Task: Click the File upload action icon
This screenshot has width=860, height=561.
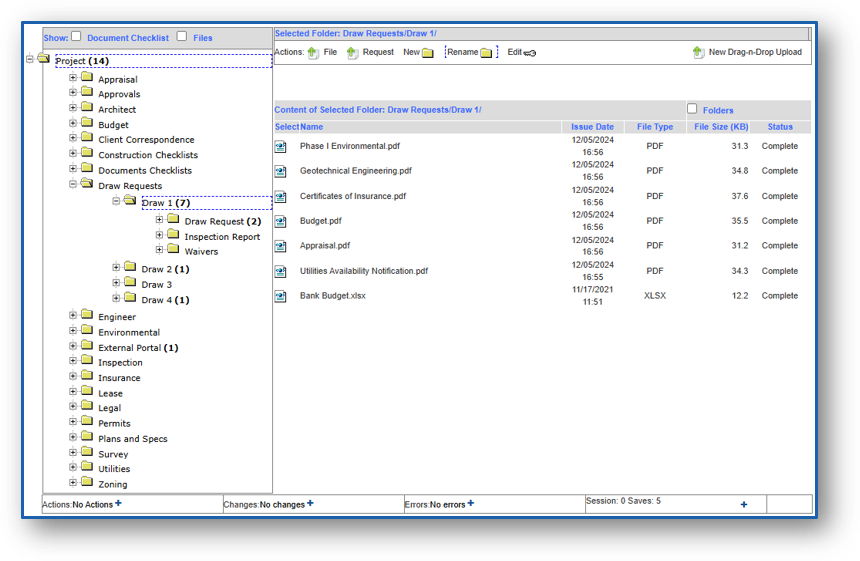Action: (313, 53)
